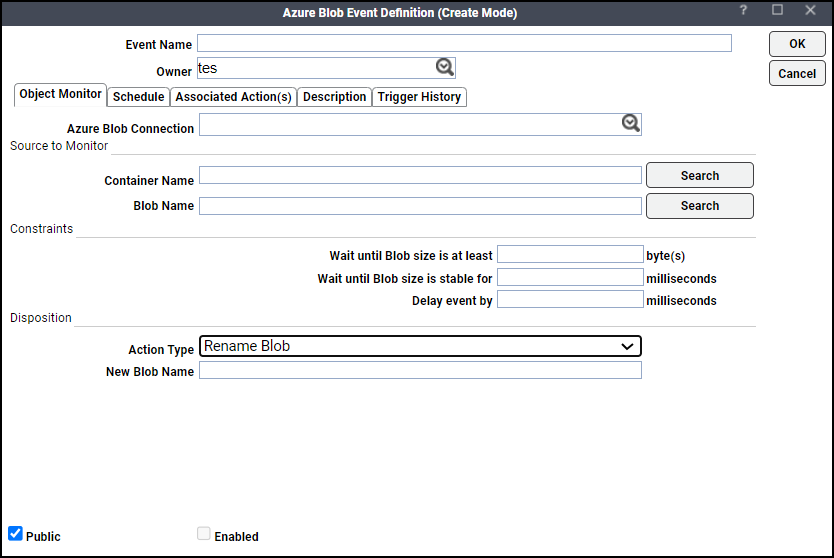Open the Associated Action(s) tab
The height and width of the screenshot is (558, 834).
(x=233, y=97)
